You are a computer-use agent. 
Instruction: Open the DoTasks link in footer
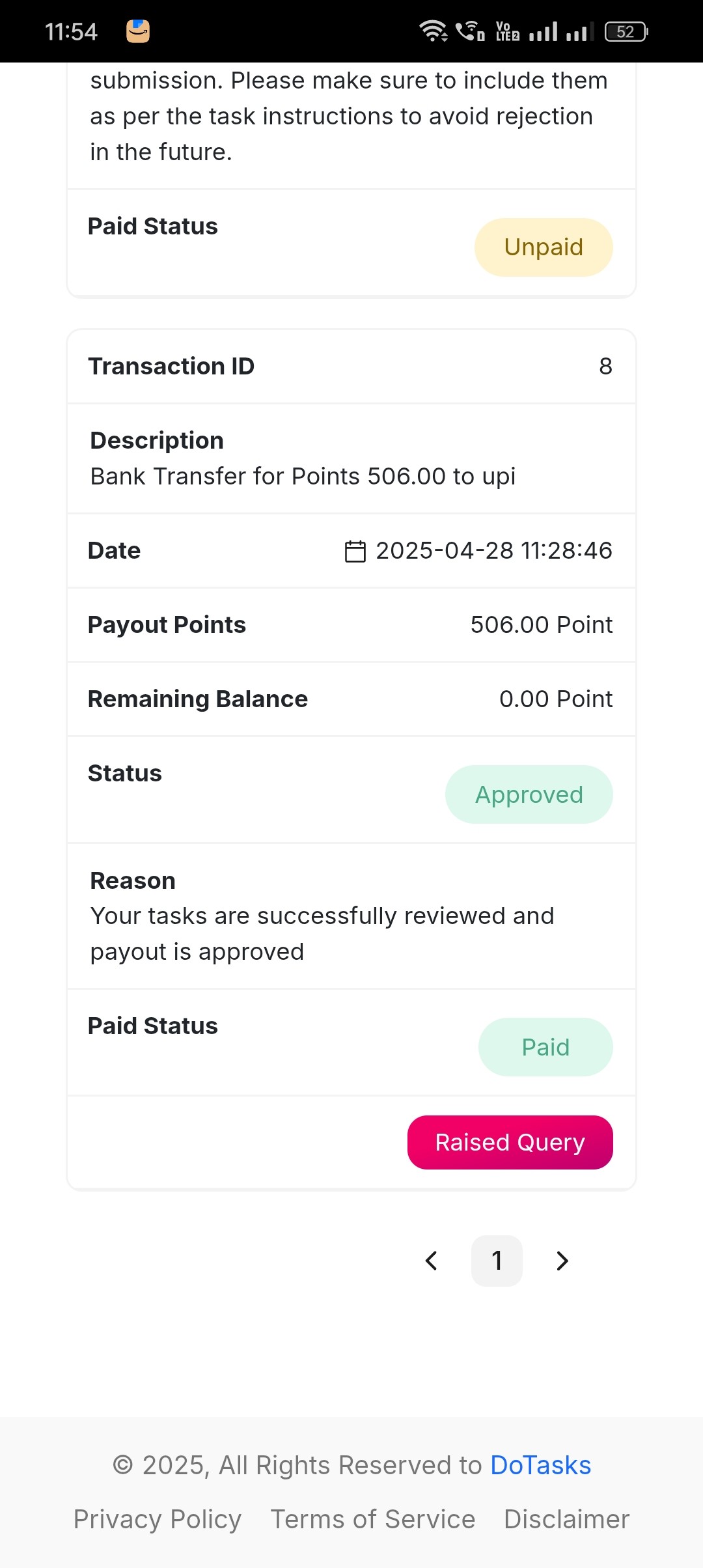click(540, 1465)
